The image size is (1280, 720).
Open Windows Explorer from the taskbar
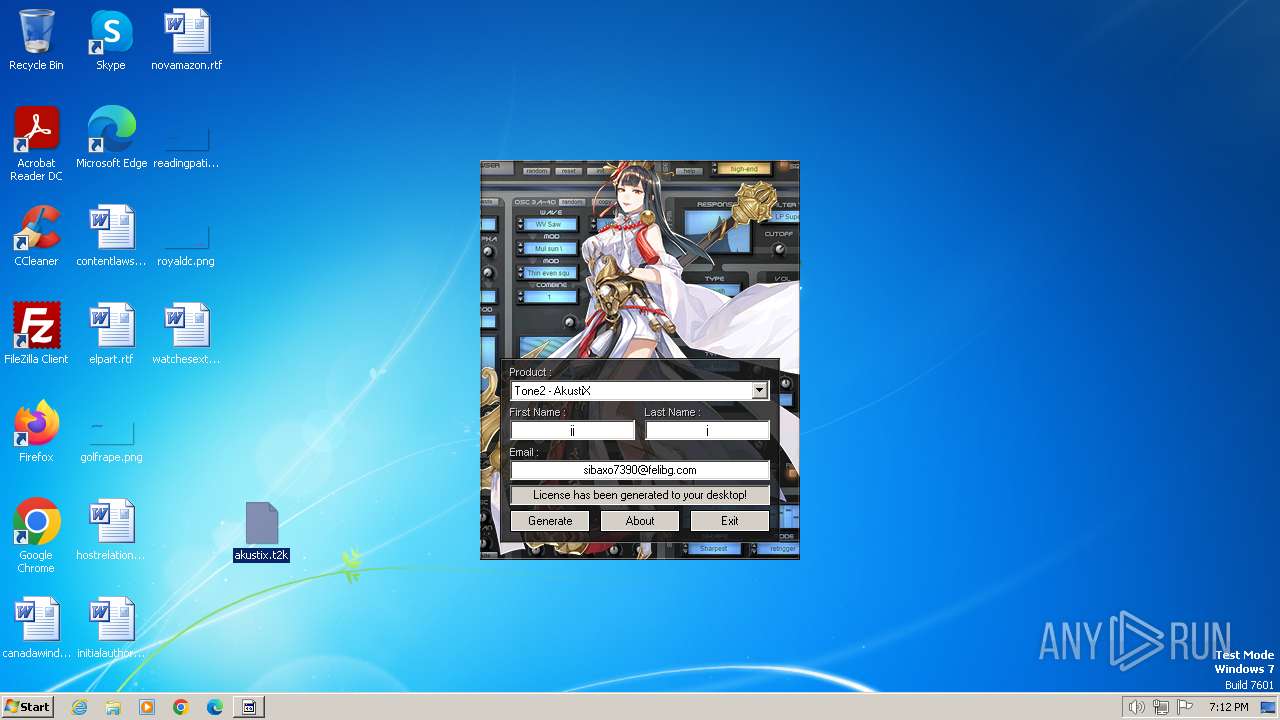point(113,707)
